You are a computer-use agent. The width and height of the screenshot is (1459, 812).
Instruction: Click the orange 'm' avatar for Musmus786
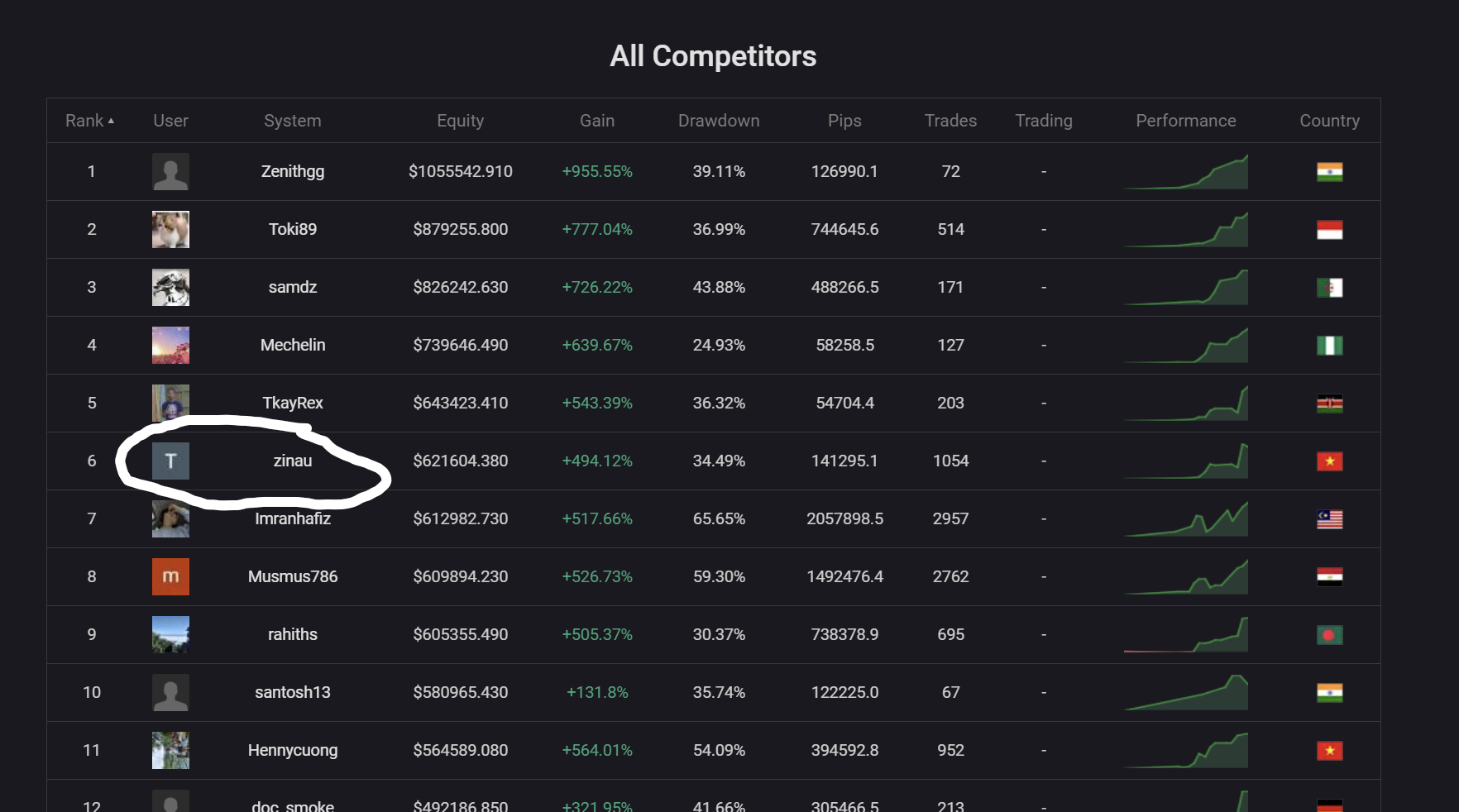[x=170, y=577]
